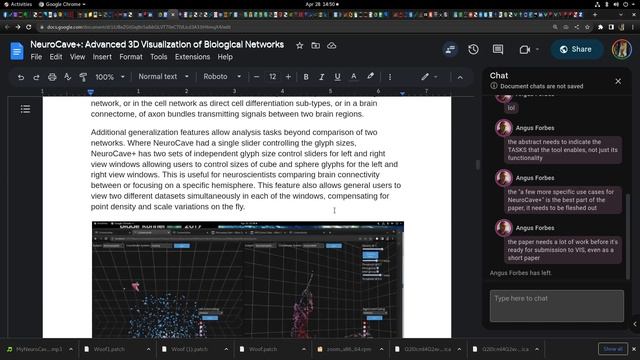Open the Chrome extensions puzzle icon
640x360 pixels.
tap(600, 27)
